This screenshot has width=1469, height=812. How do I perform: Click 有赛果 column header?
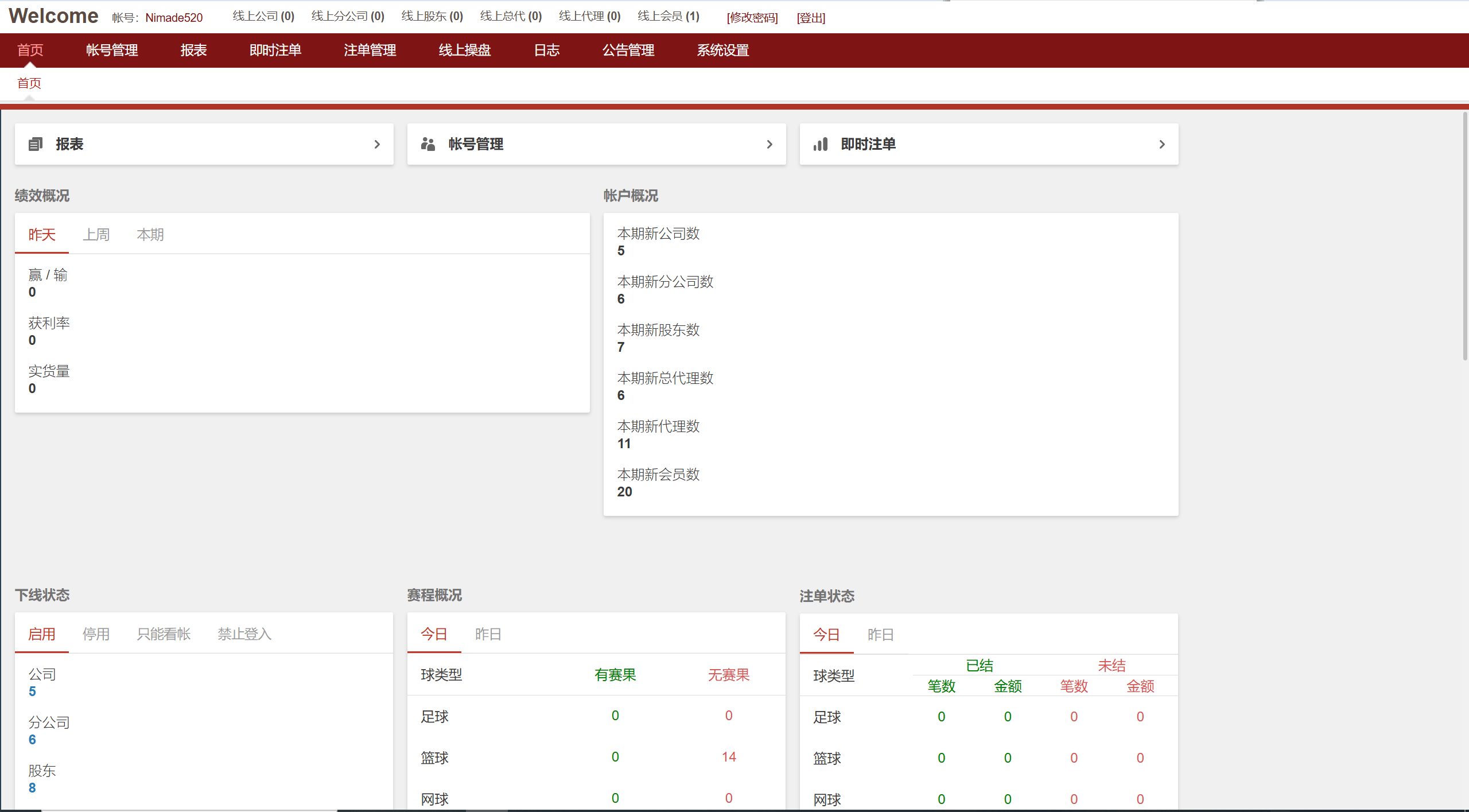(615, 675)
